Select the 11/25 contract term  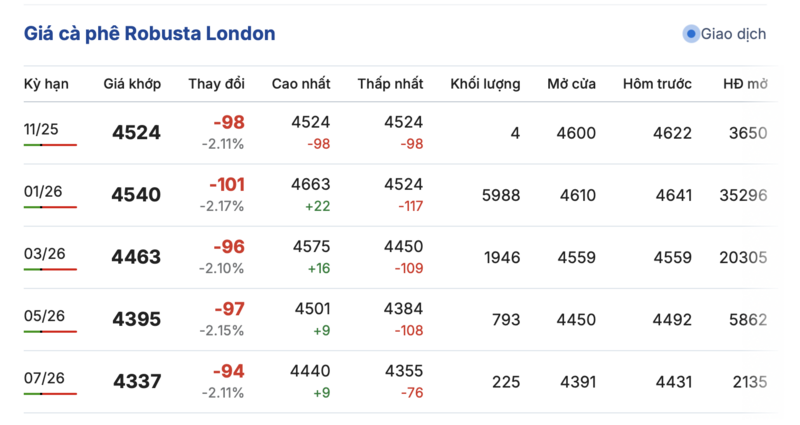pos(43,128)
